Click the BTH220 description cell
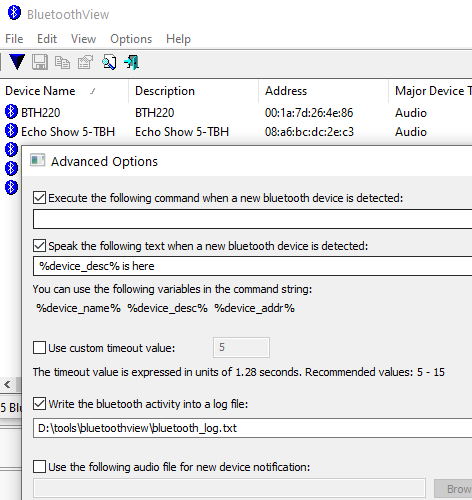This screenshot has height=500, width=472. [x=155, y=113]
